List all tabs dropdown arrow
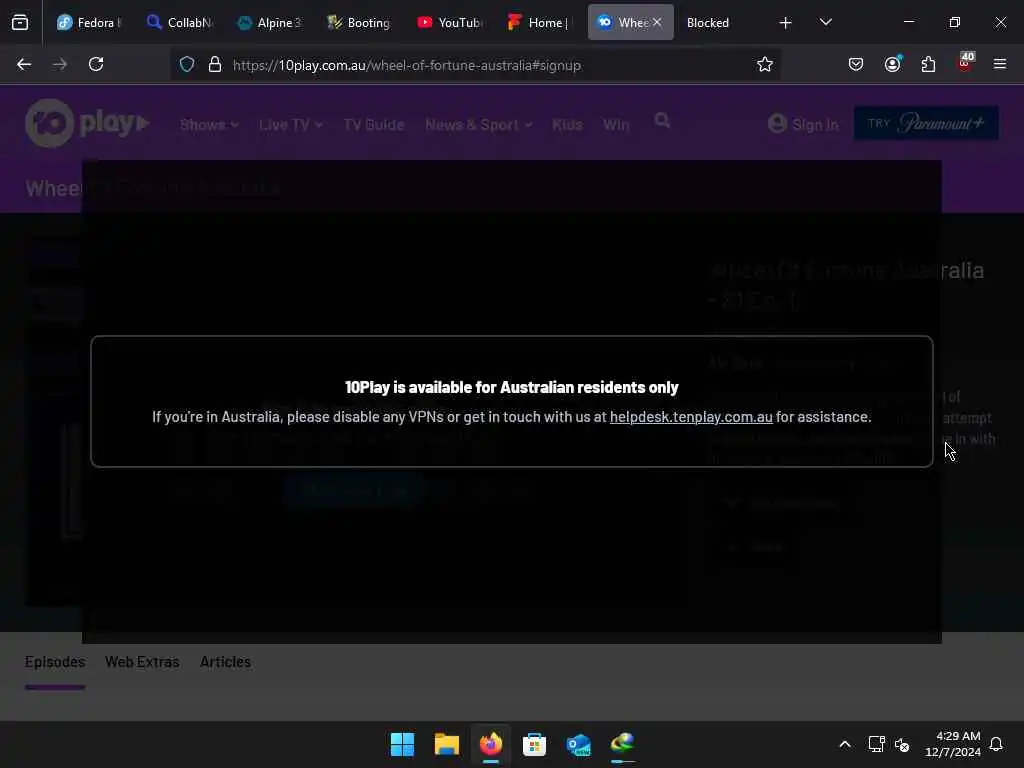Image resolution: width=1024 pixels, height=768 pixels. click(x=825, y=23)
